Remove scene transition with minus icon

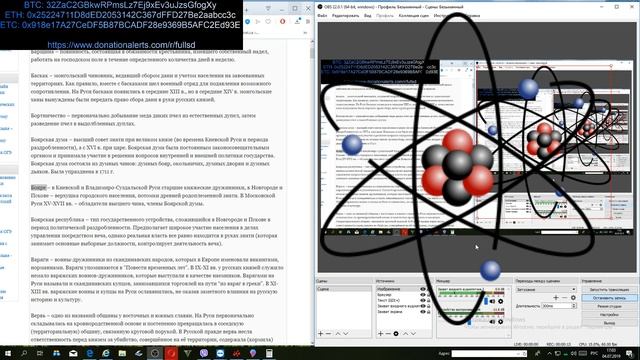tap(564, 298)
